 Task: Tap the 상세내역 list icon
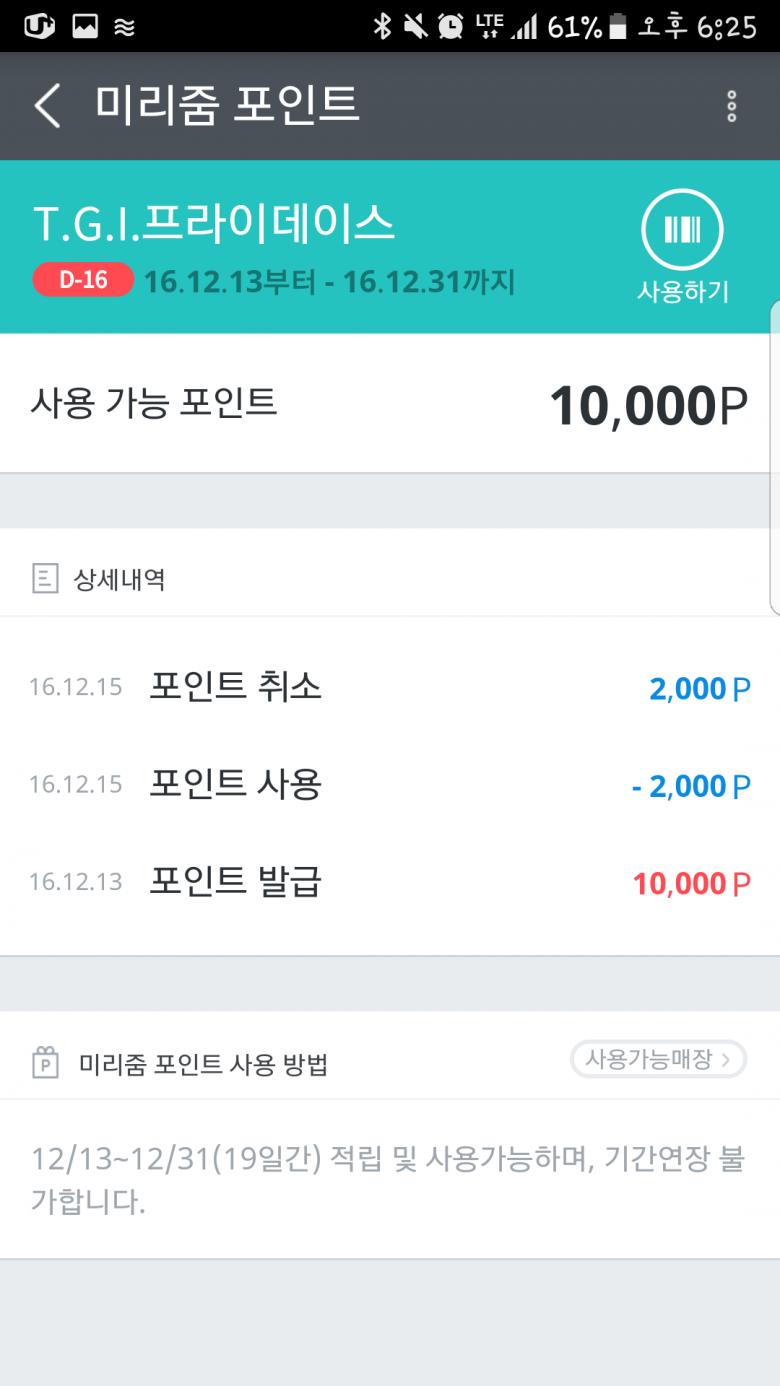pos(45,578)
